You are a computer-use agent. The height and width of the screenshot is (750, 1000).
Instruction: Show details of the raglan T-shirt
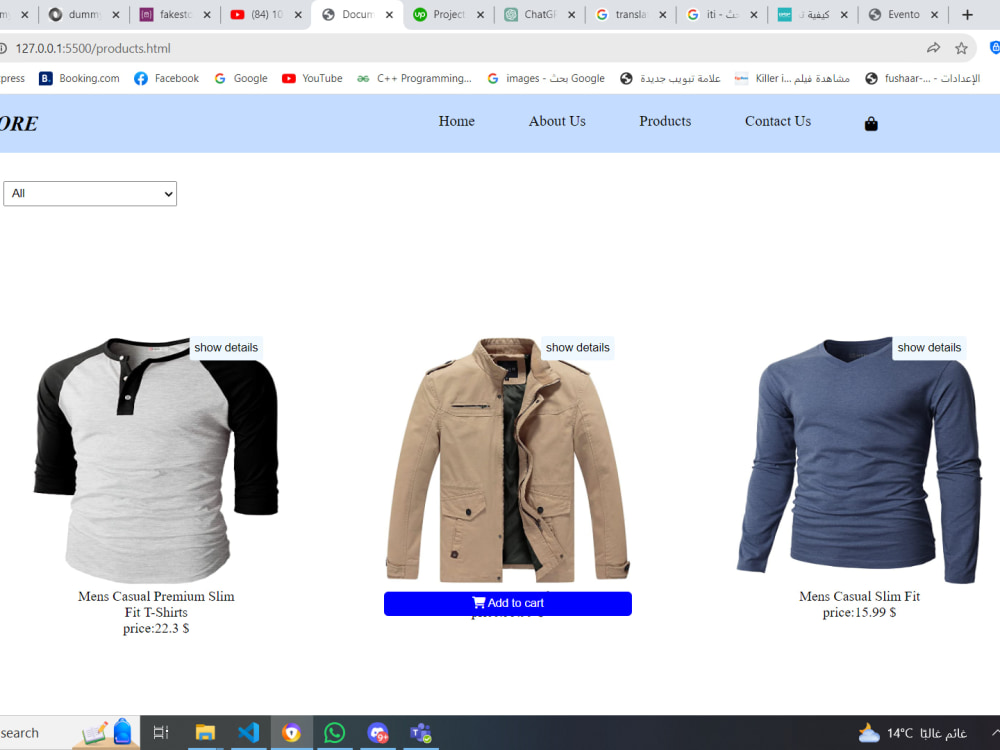click(226, 348)
